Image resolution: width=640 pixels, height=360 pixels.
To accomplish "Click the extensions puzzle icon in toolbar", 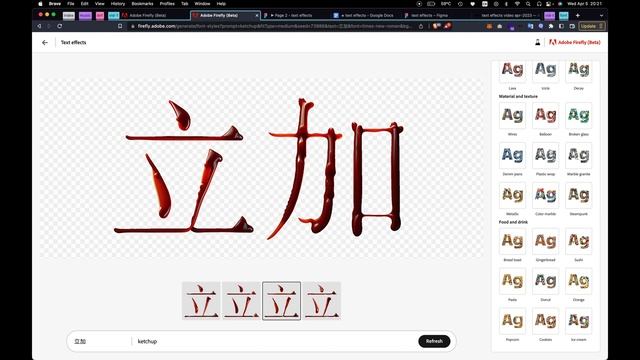I will tap(551, 26).
